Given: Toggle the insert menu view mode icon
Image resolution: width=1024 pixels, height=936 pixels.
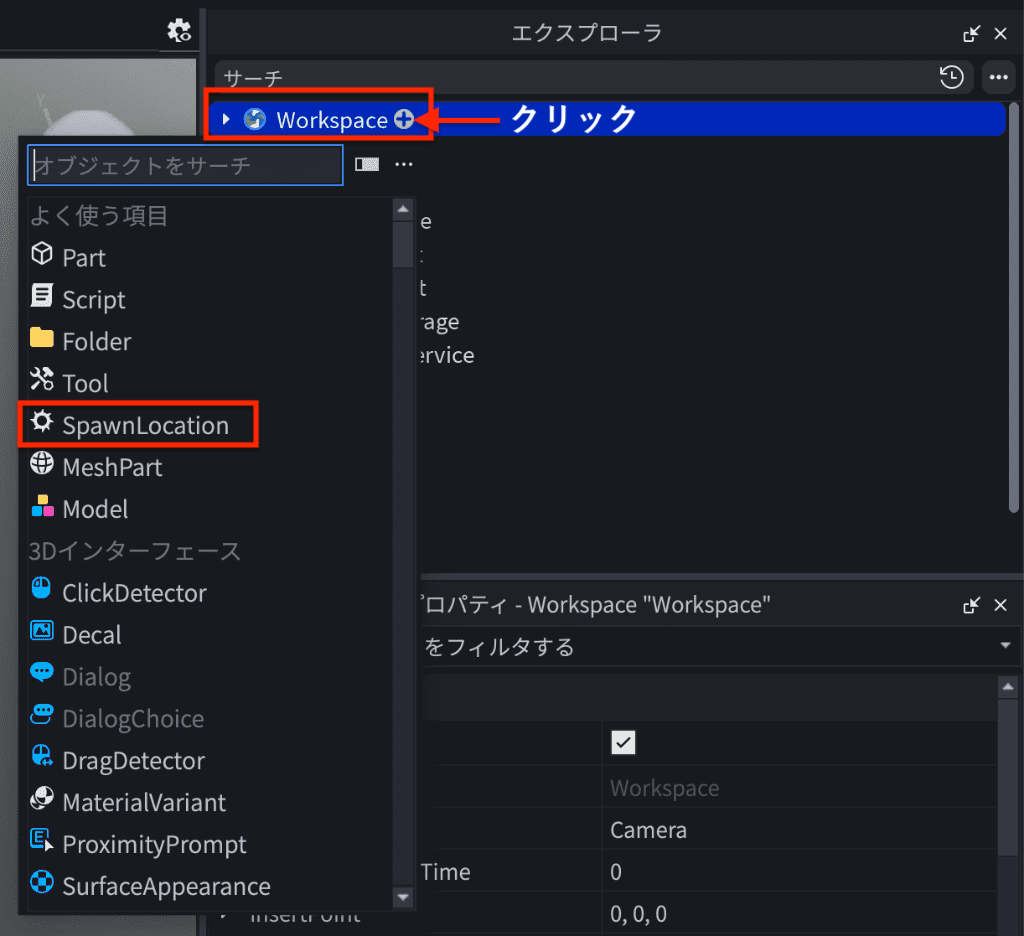Looking at the screenshot, I should 367,165.
